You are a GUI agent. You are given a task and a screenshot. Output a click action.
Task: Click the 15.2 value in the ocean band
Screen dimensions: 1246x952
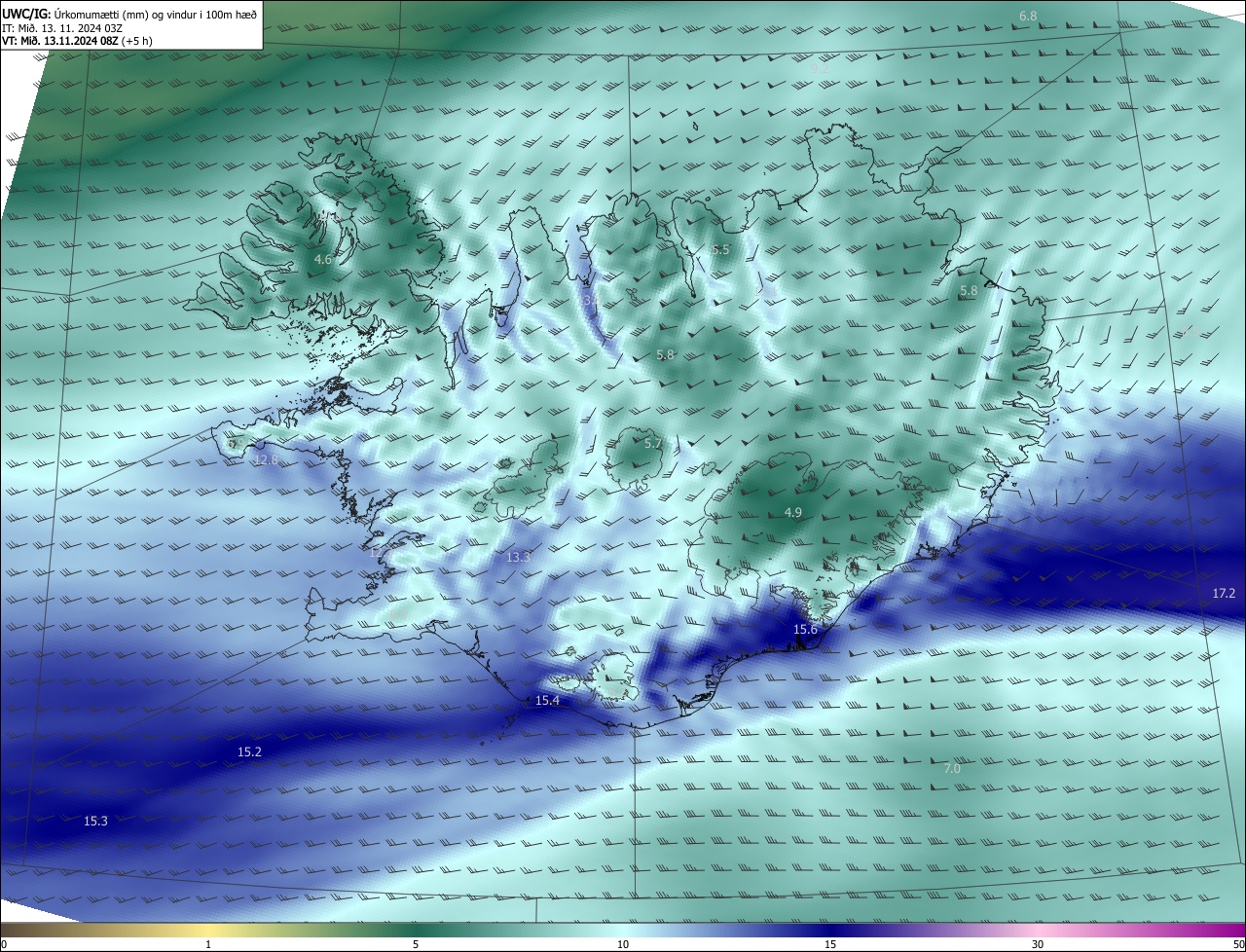tap(250, 752)
